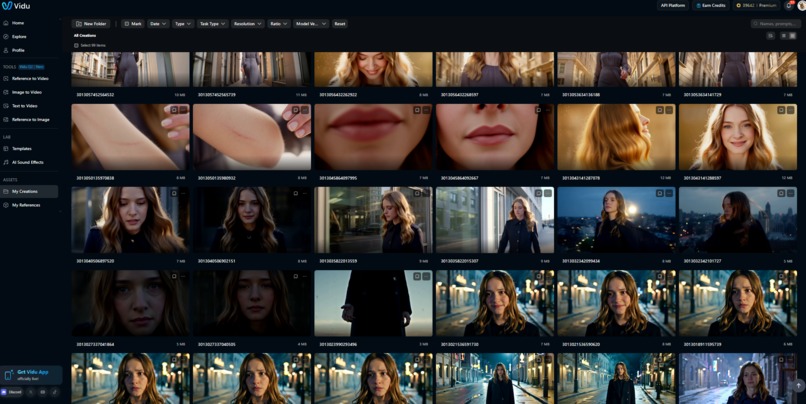
Task: Go to Explore in the sidebar
Action: click(x=30, y=36)
